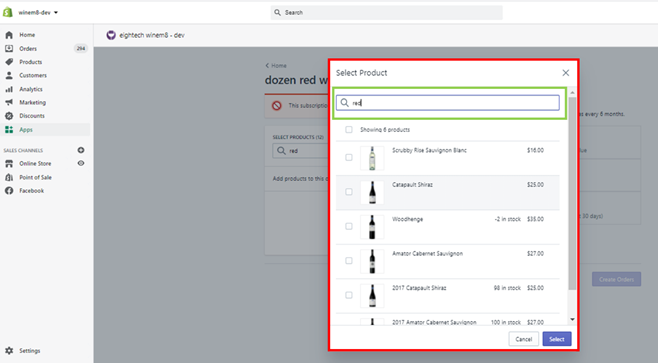Viewport: 658px width, 363px height.
Task: Click the magnifier icon in dialog search
Action: (x=345, y=103)
